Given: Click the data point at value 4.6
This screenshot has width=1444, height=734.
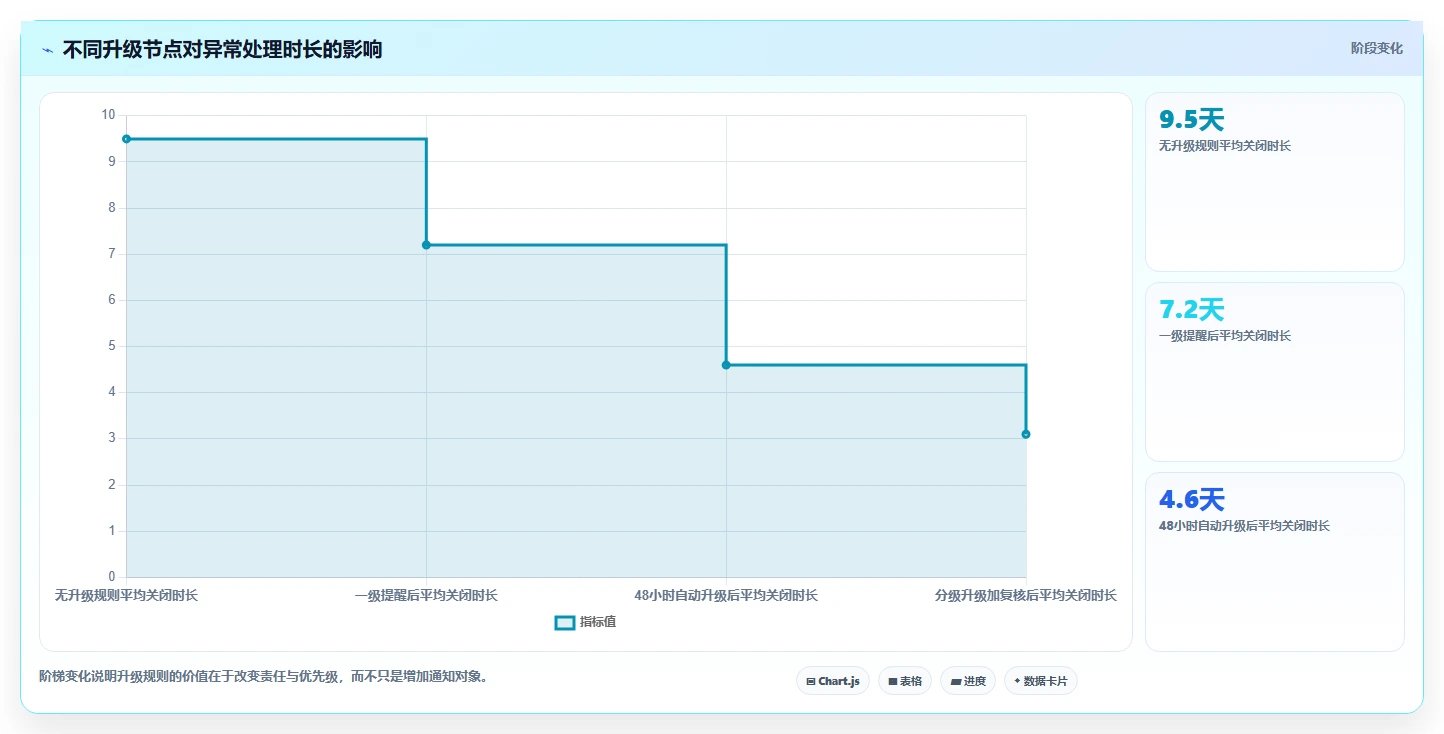Looking at the screenshot, I should tap(726, 365).
